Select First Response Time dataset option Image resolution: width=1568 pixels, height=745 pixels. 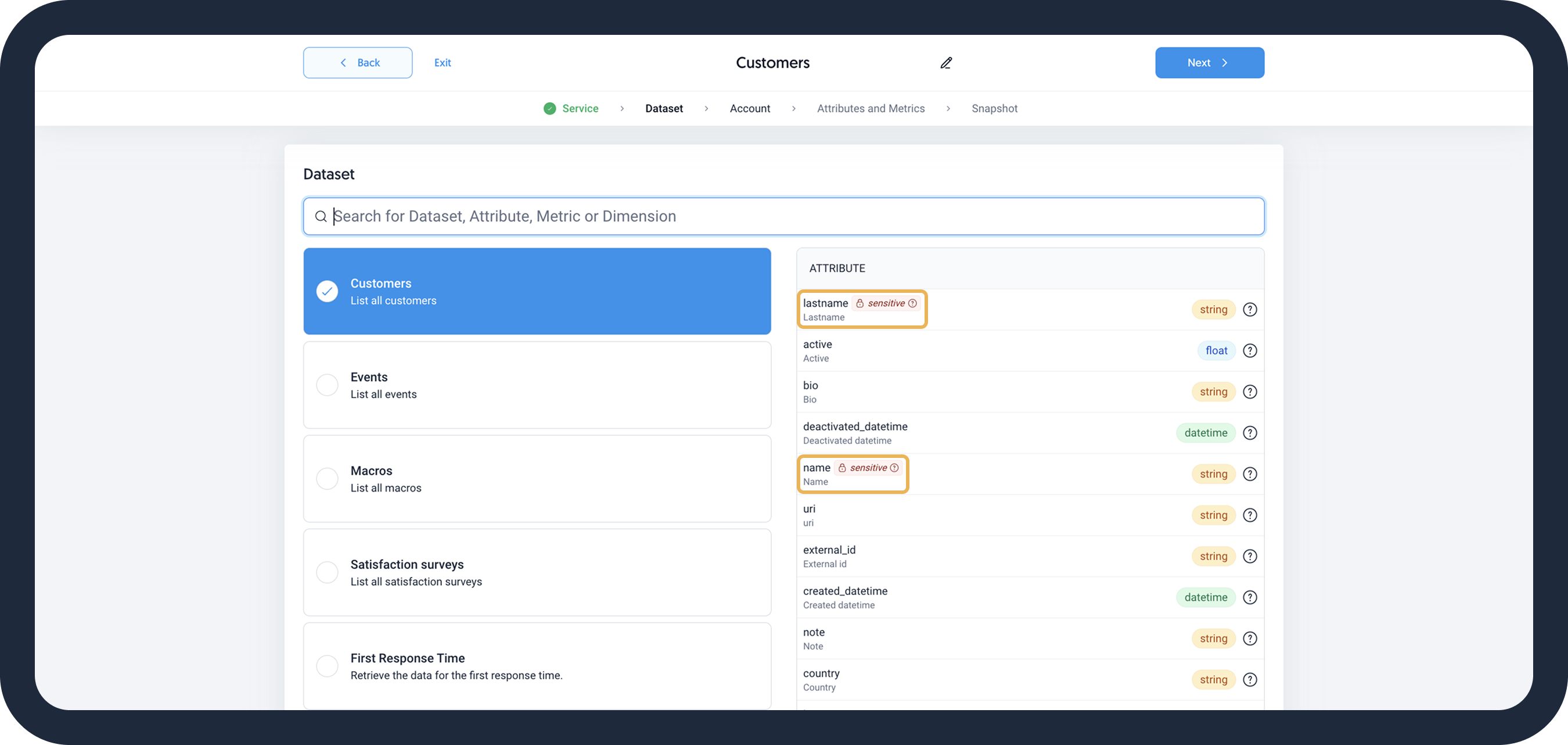[x=328, y=666]
